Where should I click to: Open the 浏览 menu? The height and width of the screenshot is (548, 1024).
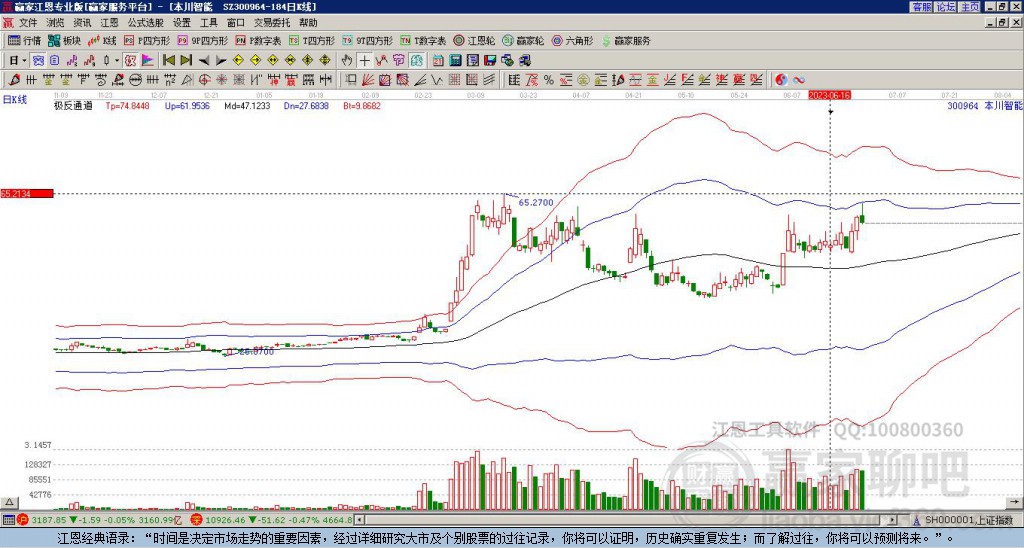pyautogui.click(x=56, y=23)
